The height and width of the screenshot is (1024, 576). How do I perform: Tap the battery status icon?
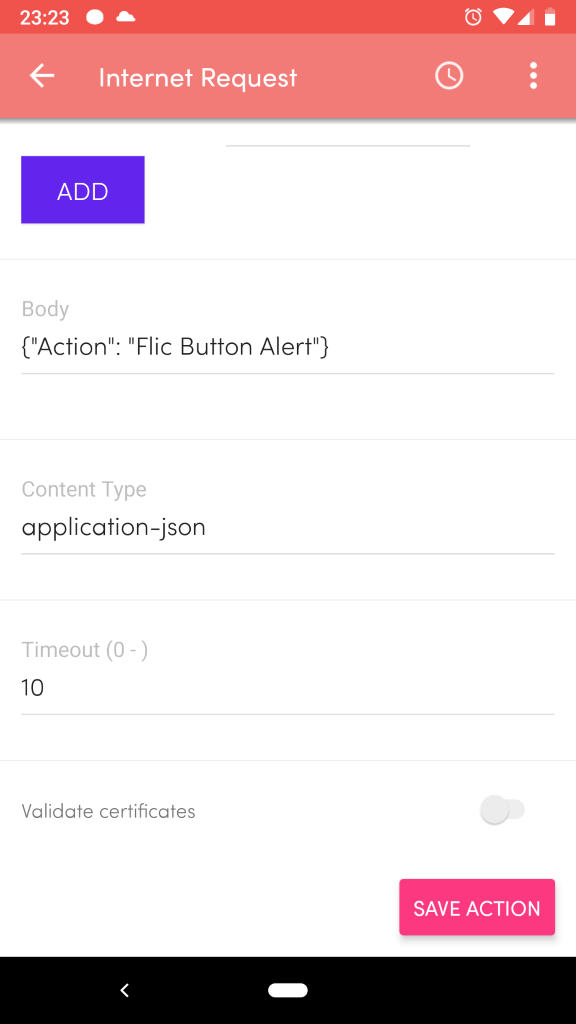pos(550,17)
